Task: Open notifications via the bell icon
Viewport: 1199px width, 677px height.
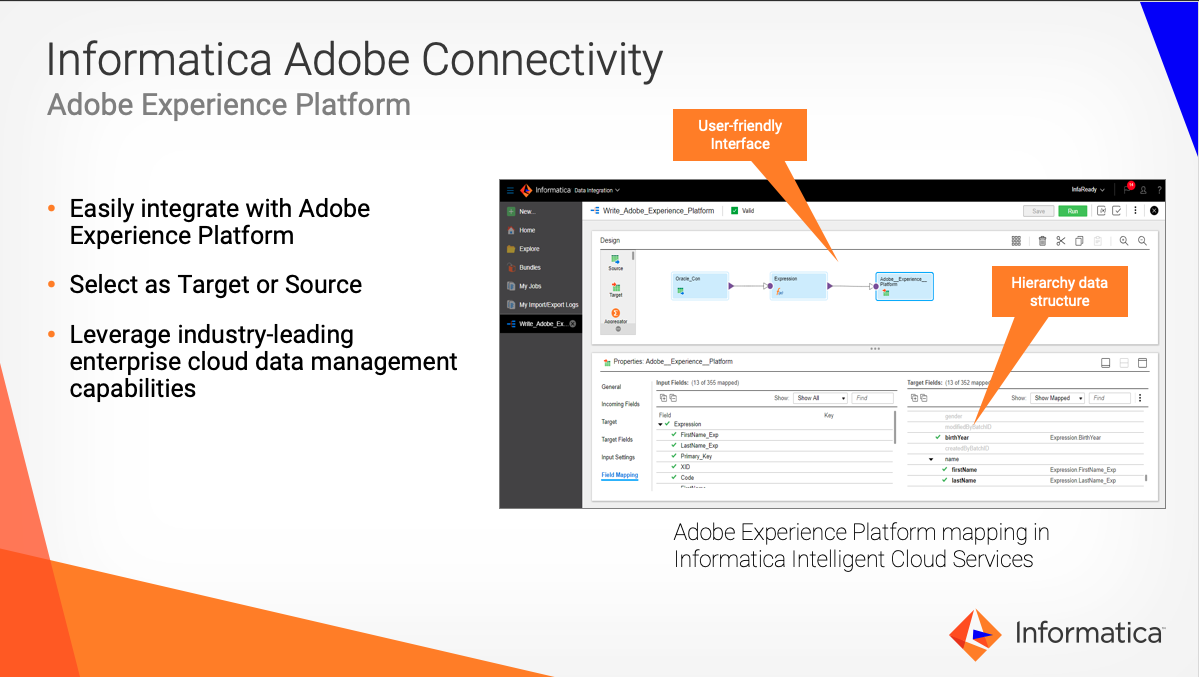Action: point(1128,189)
